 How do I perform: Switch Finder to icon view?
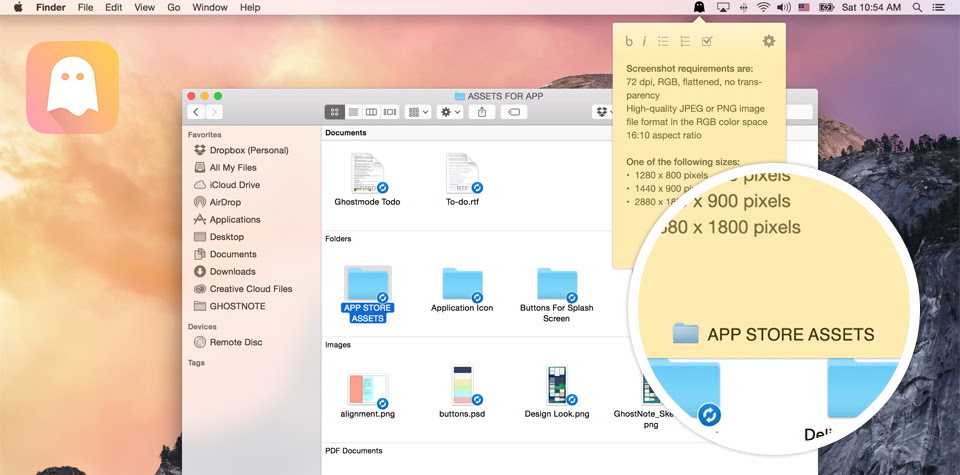[x=334, y=112]
